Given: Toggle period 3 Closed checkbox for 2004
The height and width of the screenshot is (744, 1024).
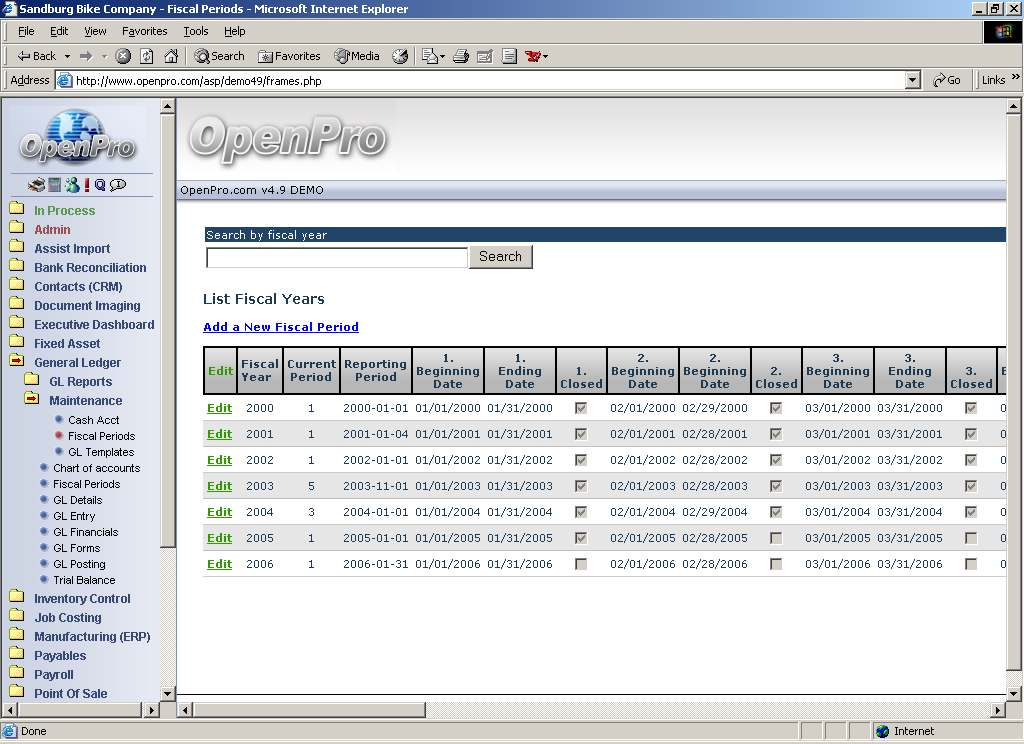Looking at the screenshot, I should point(970,512).
